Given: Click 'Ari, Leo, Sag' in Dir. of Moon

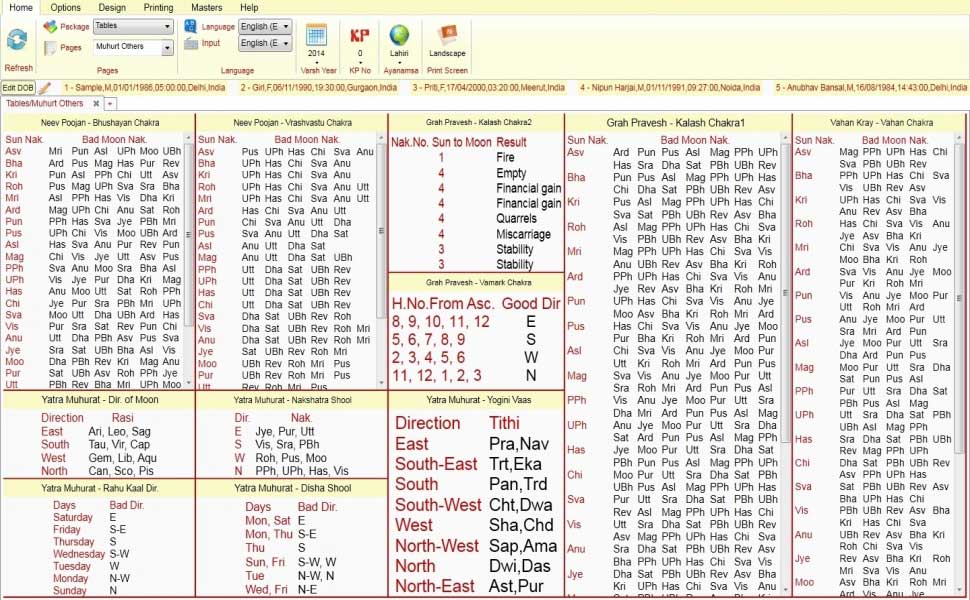Looking at the screenshot, I should pyautogui.click(x=119, y=432).
